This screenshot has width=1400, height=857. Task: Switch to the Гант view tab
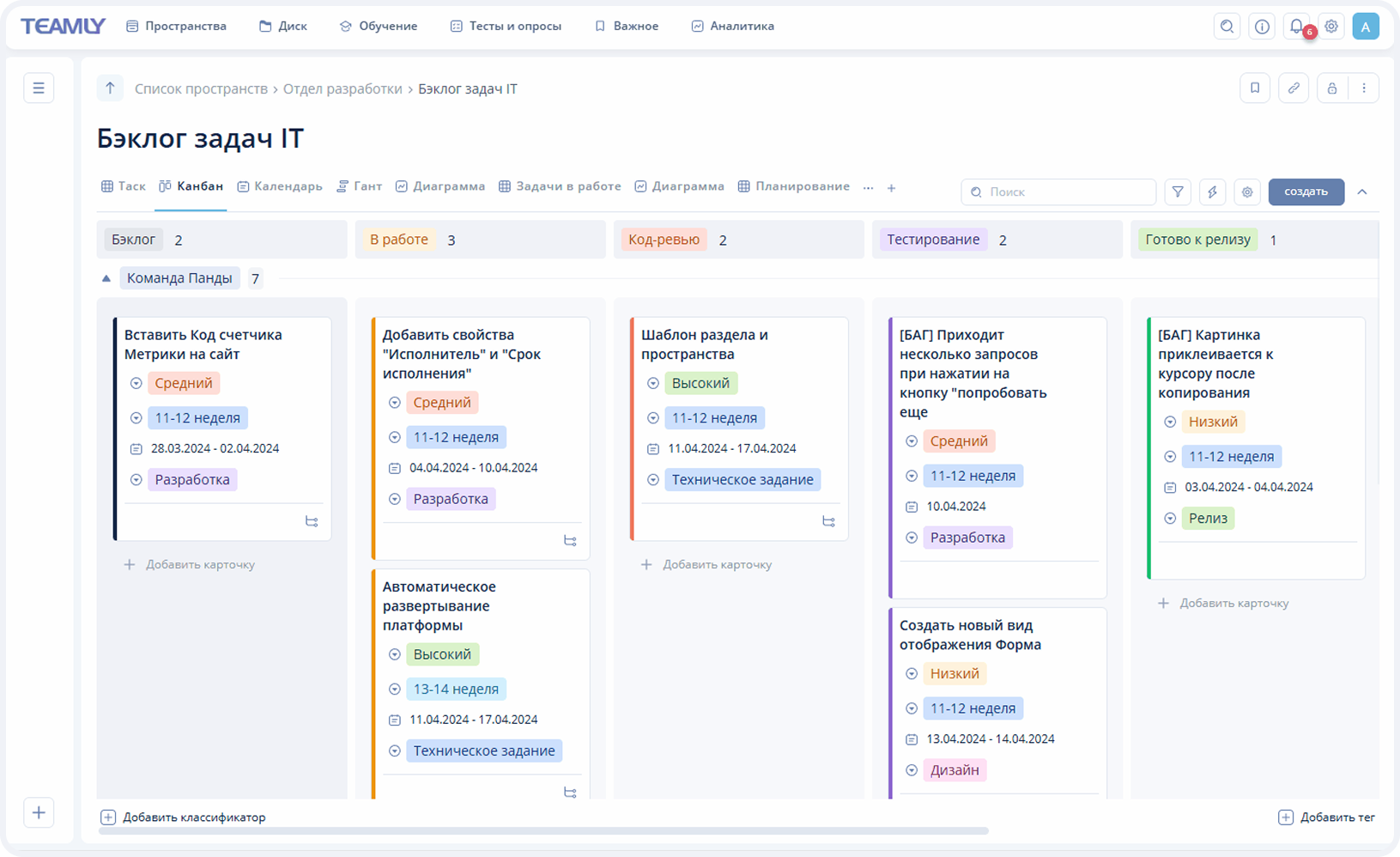coord(359,186)
